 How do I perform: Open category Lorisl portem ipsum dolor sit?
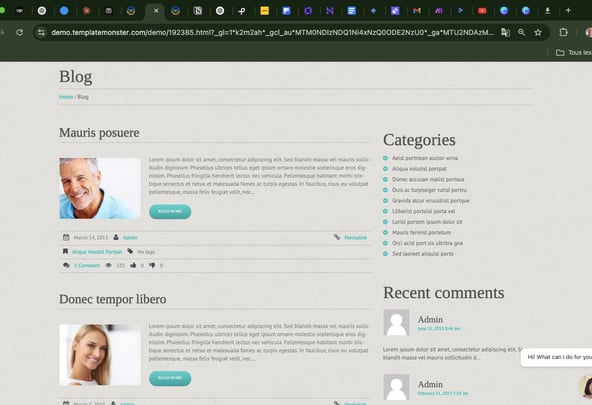427,222
